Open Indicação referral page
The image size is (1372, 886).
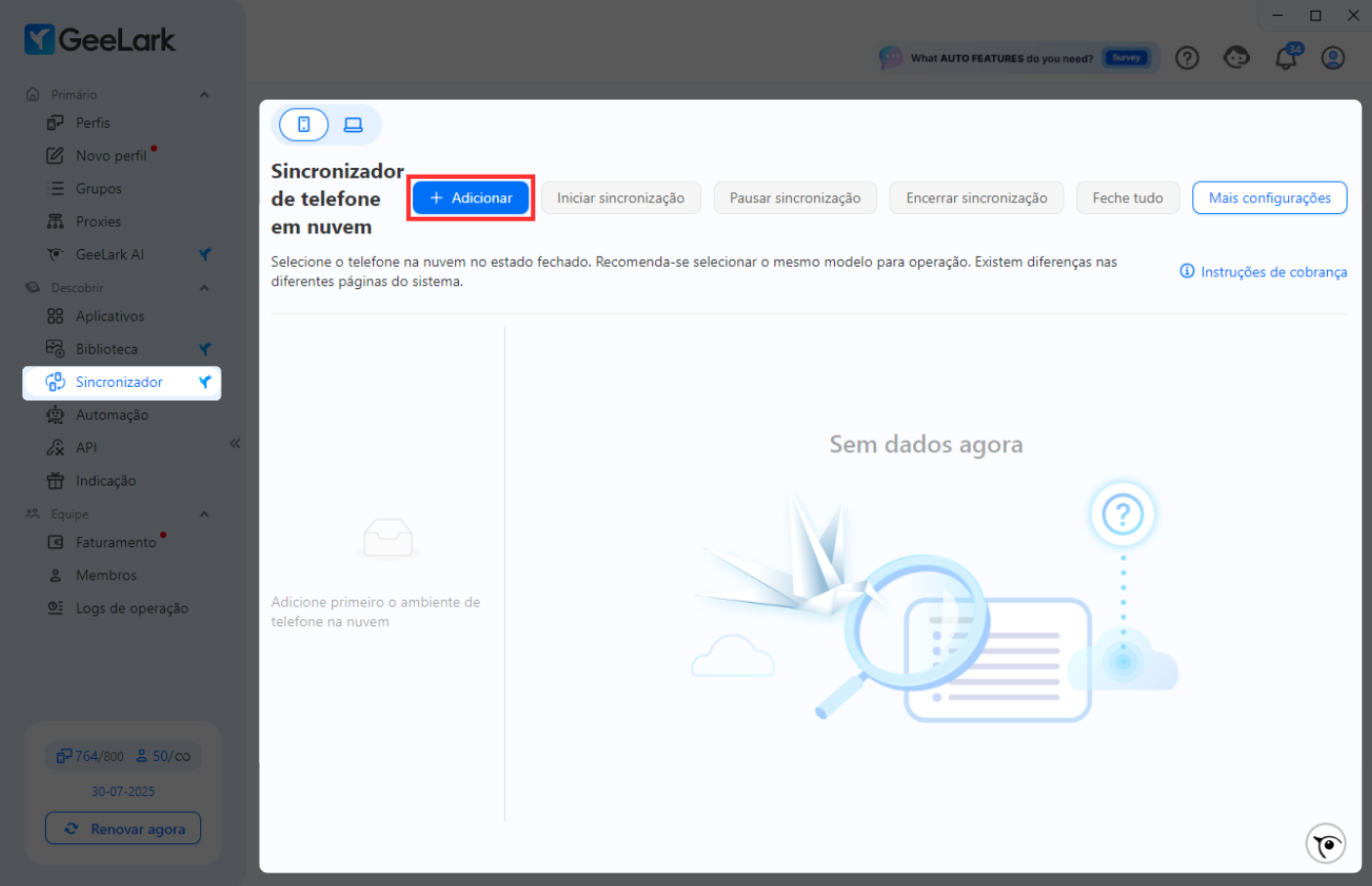[x=105, y=481]
